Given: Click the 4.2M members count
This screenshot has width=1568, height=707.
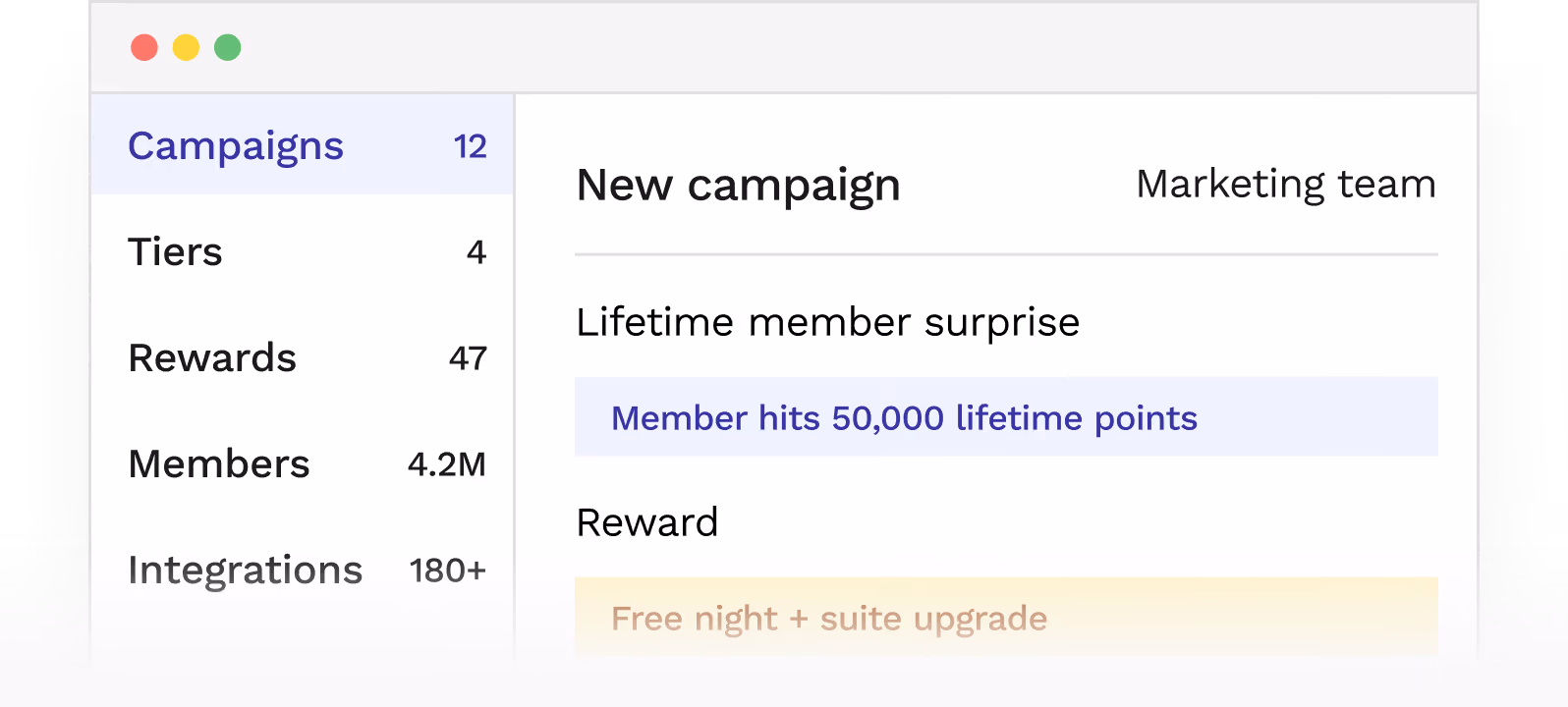Looking at the screenshot, I should 447,465.
